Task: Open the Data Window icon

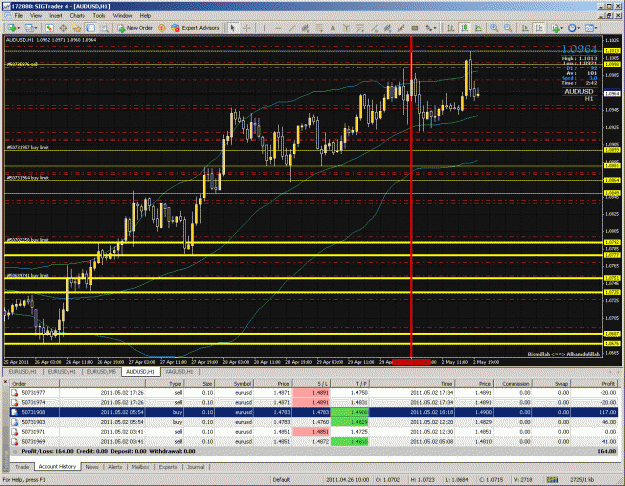Action: pos(63,28)
